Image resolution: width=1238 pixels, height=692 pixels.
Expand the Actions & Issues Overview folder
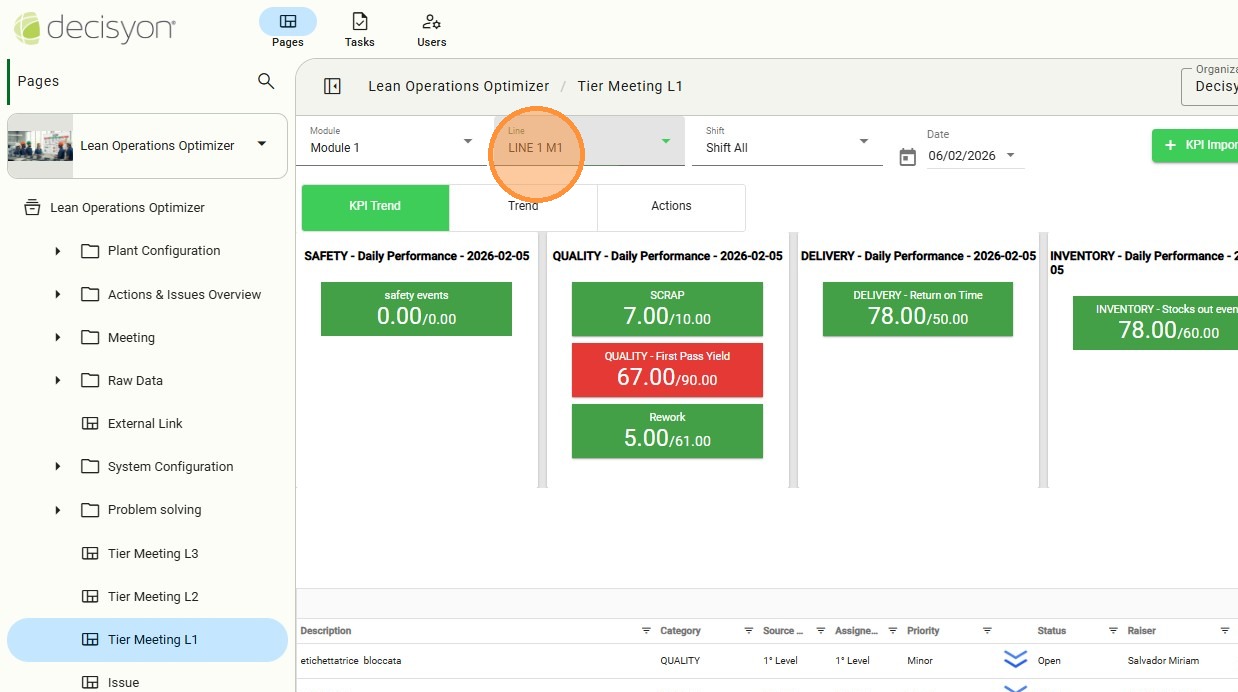58,295
